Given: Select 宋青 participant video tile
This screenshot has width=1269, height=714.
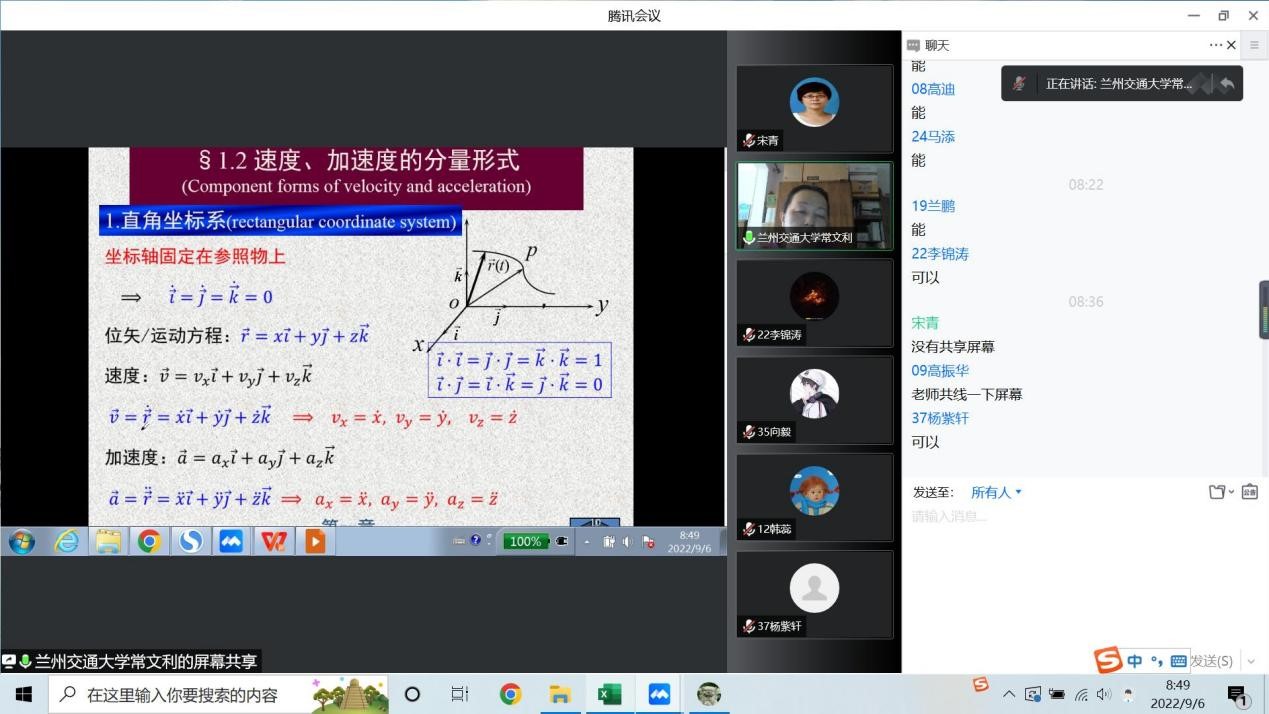Looking at the screenshot, I should click(x=814, y=108).
